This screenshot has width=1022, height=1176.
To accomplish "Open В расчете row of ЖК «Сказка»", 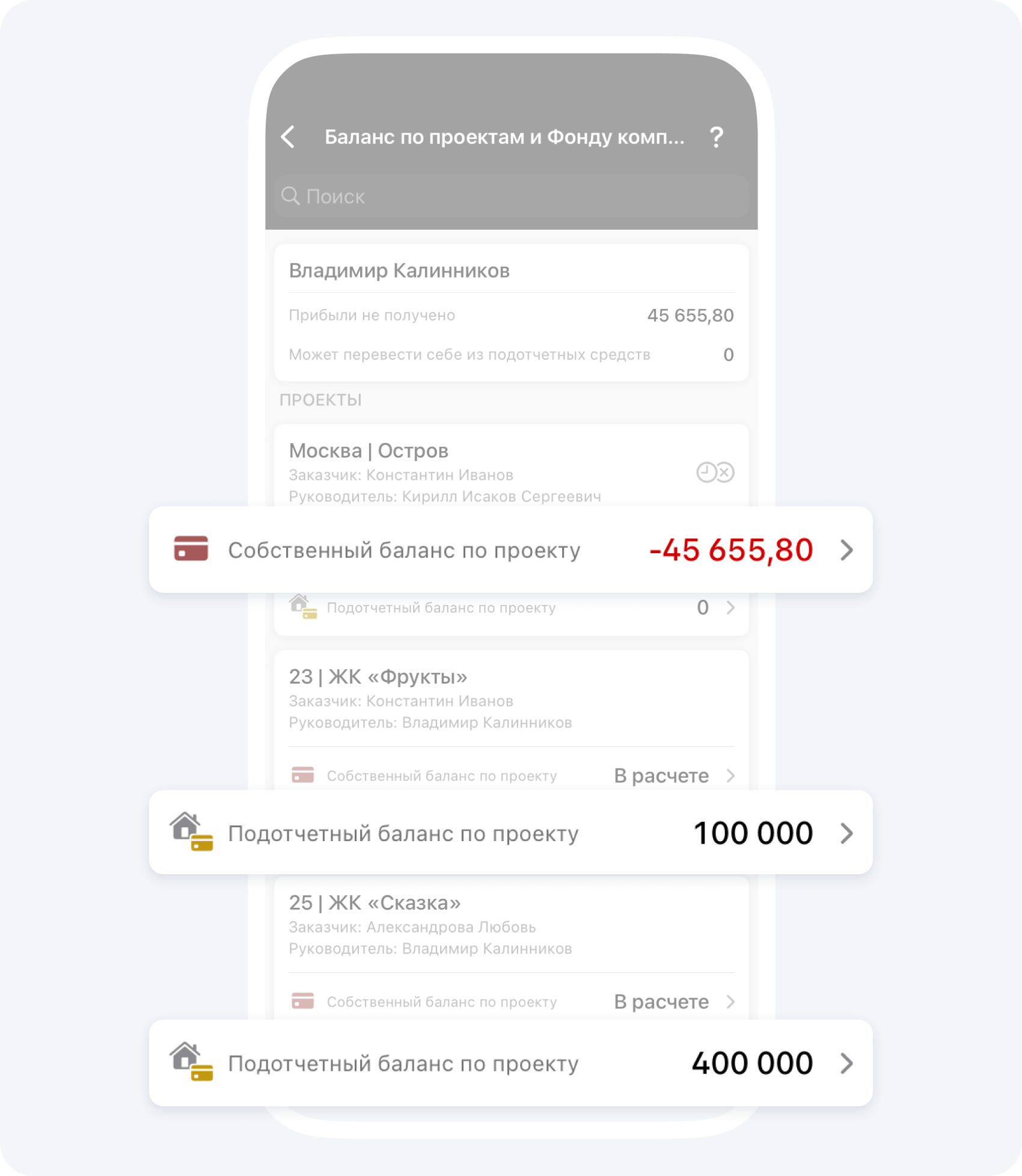I will point(512,1002).
